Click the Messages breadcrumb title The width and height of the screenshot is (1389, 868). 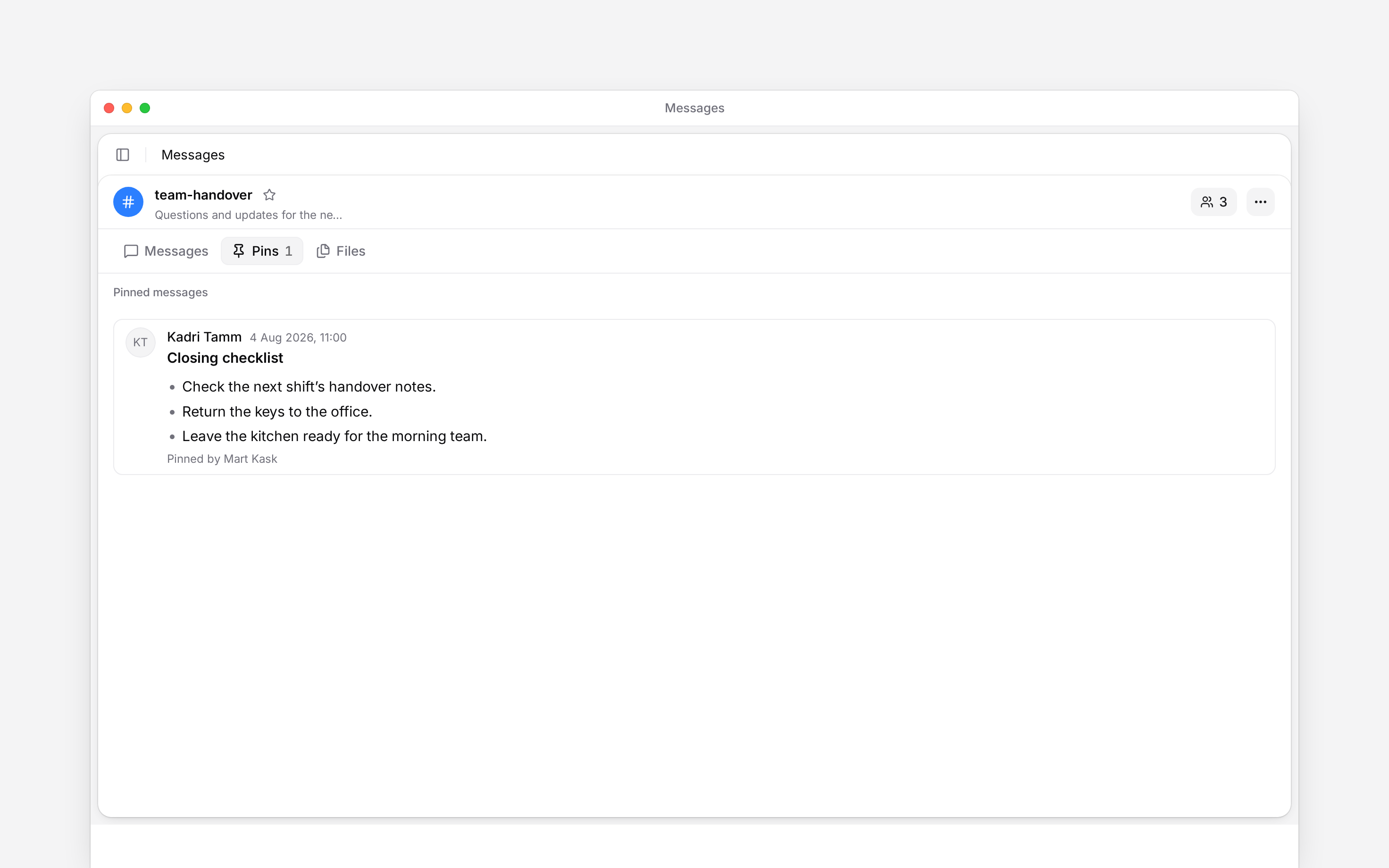(x=193, y=155)
